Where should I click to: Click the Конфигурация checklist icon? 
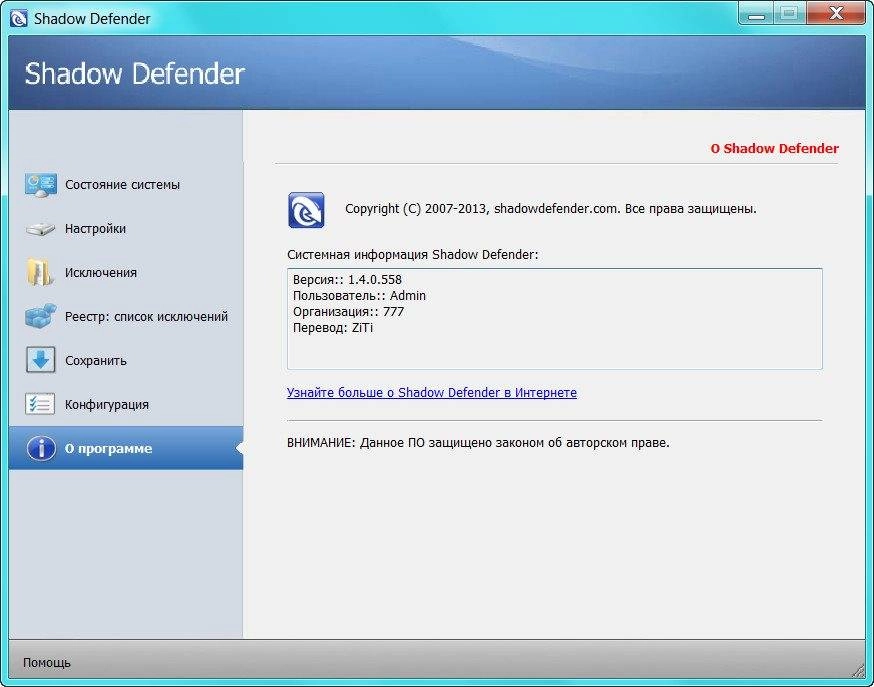coord(40,404)
